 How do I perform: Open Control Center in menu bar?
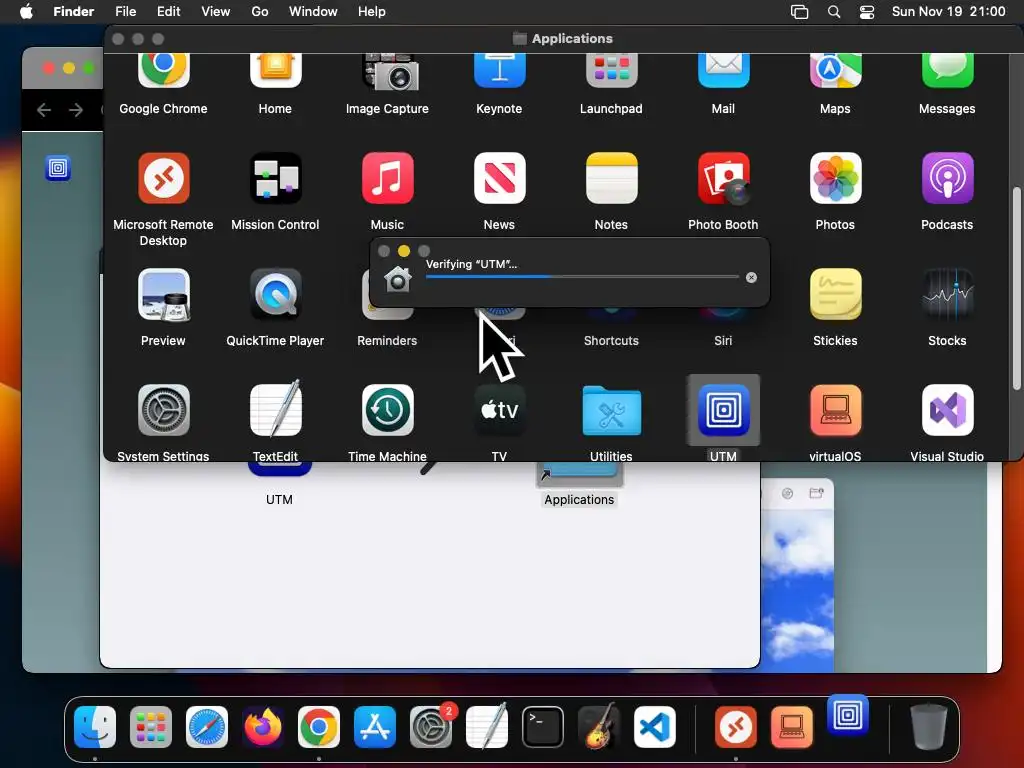(867, 12)
